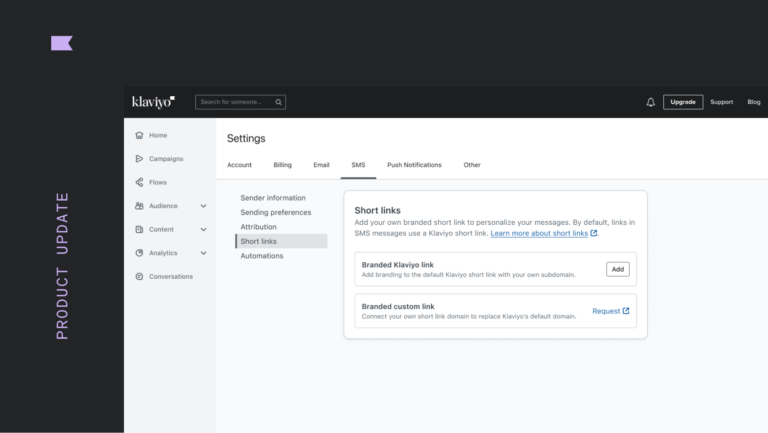The image size is (768, 433).
Task: Switch to the Account tab
Action: 240,165
